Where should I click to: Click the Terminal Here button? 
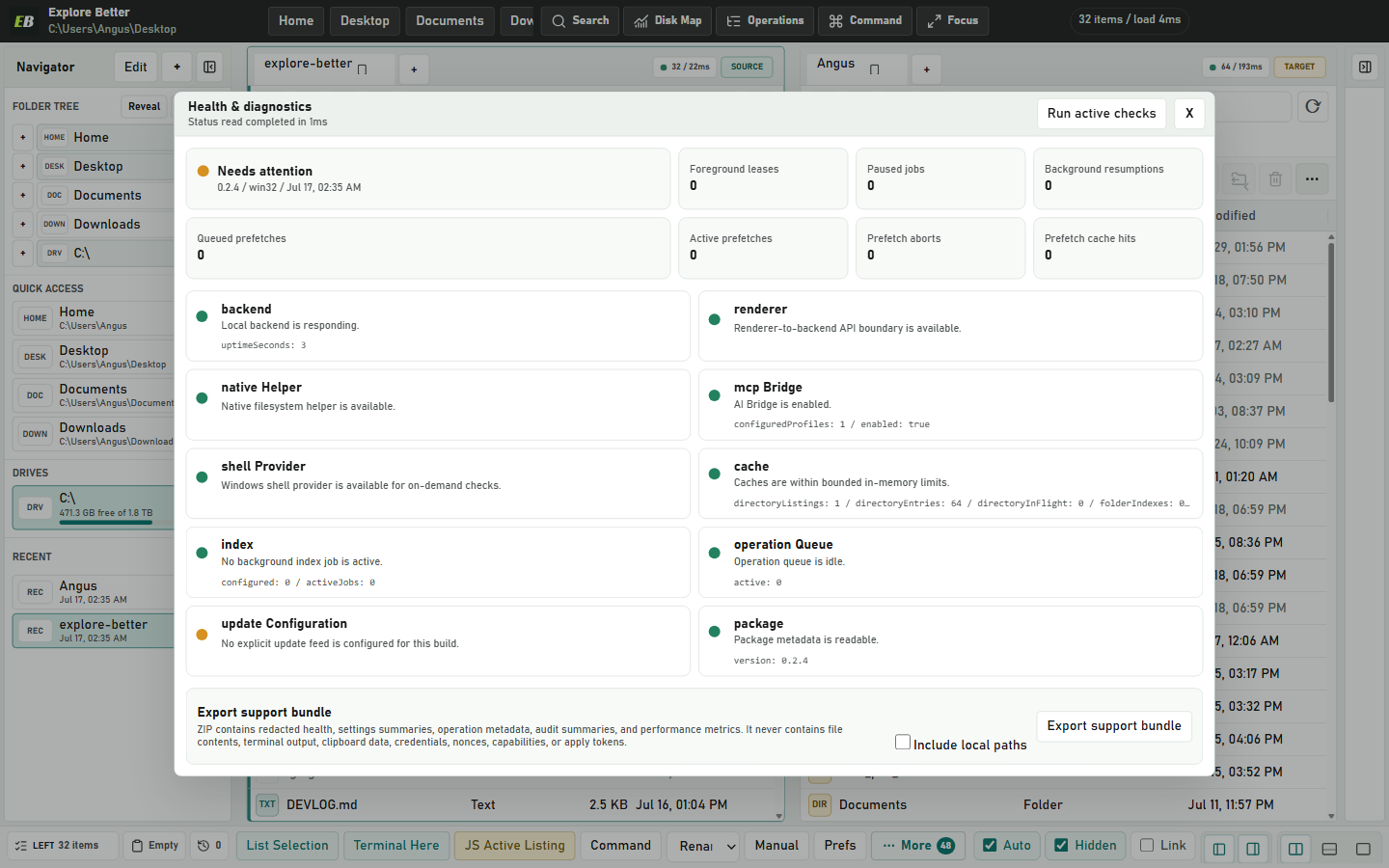tap(396, 846)
